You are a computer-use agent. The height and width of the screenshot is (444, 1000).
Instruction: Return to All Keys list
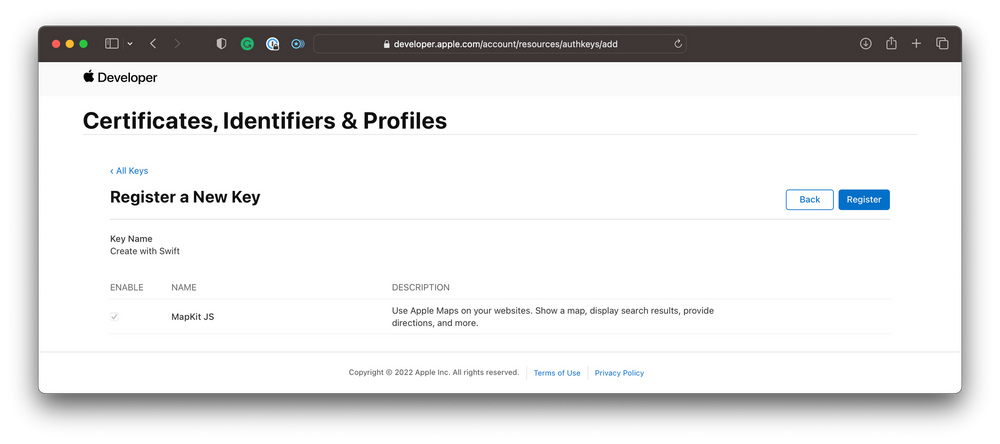129,171
